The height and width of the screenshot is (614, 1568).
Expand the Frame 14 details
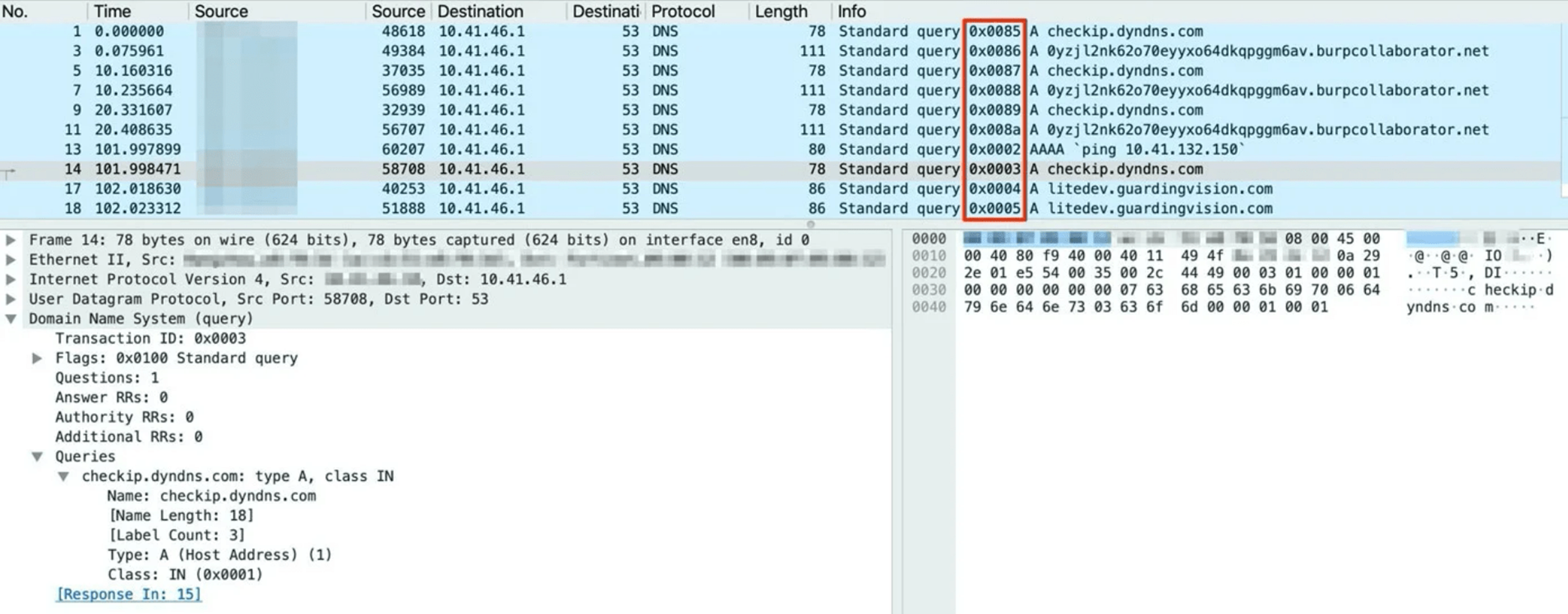[11, 240]
